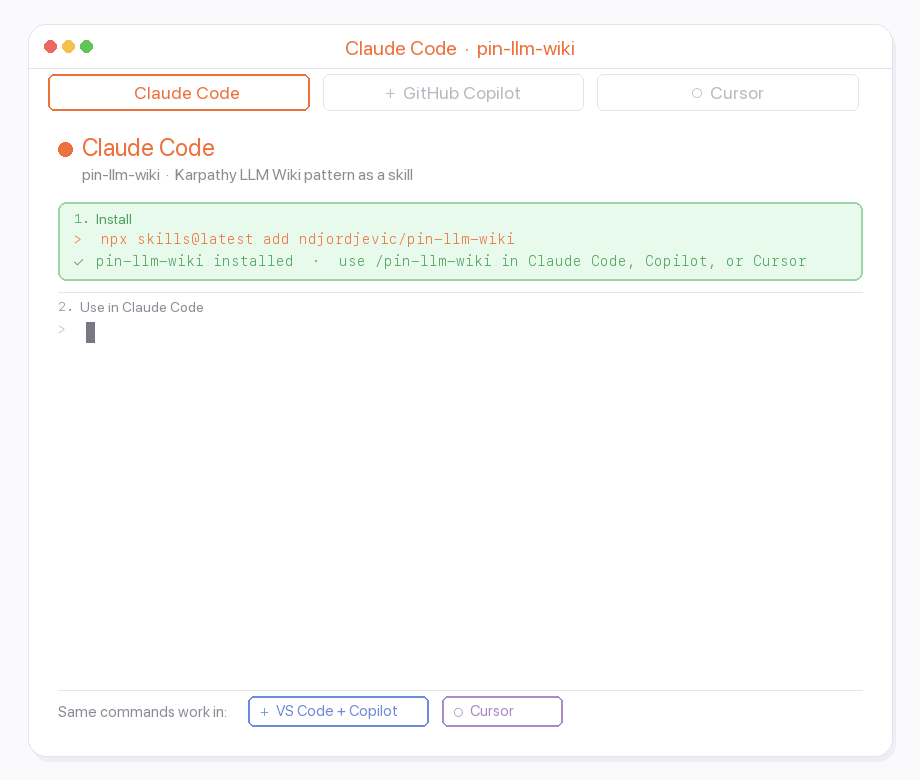920x780 pixels.
Task: Click the 'Karpathy LLM Wiki pattern as a skill' subtitle
Action: click(293, 175)
